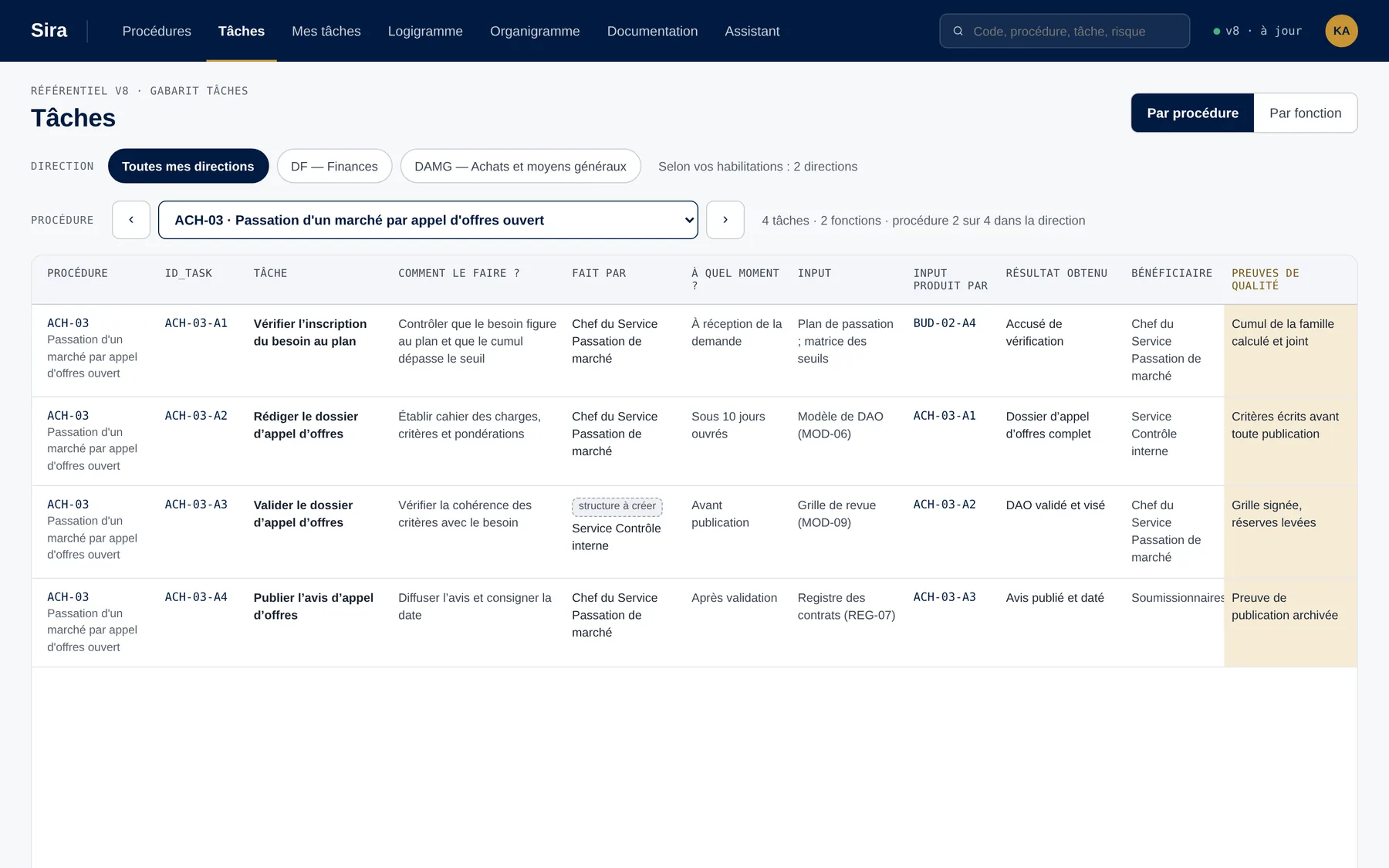The image size is (1389, 868).
Task: Select task 'Vérifier l'inscription du besoin au plan'
Action: pos(310,333)
